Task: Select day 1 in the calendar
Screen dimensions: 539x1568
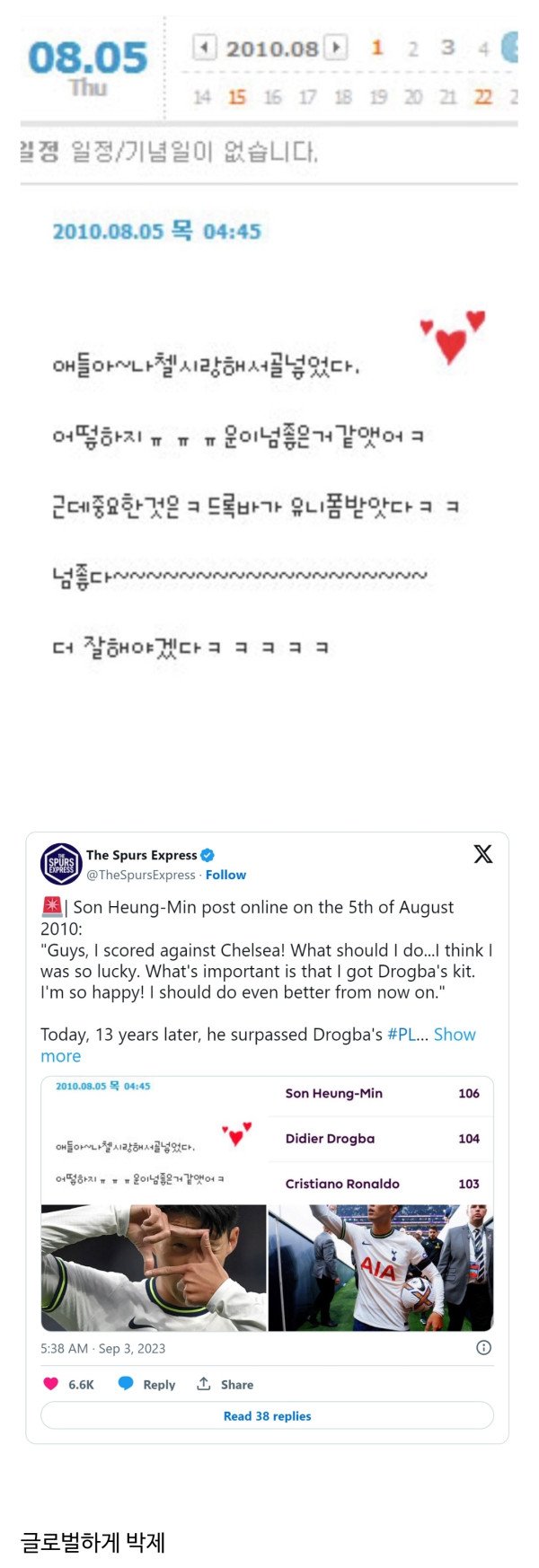Action: click(377, 48)
